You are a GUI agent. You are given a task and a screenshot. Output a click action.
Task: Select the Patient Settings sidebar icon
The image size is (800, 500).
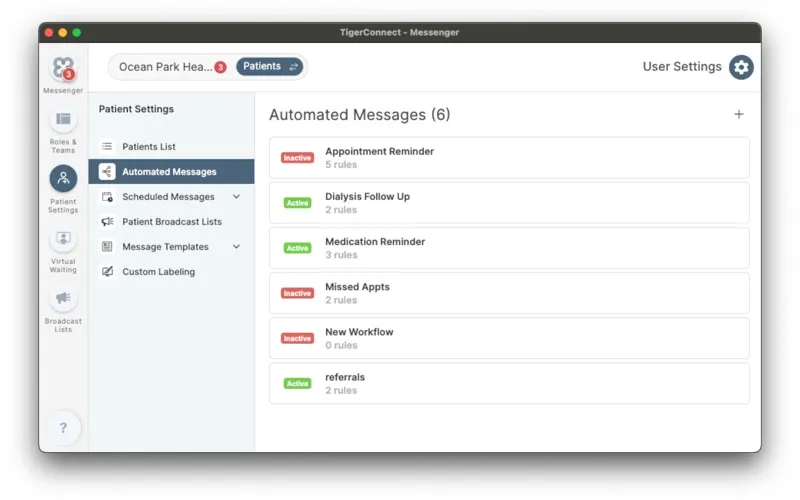click(x=63, y=178)
